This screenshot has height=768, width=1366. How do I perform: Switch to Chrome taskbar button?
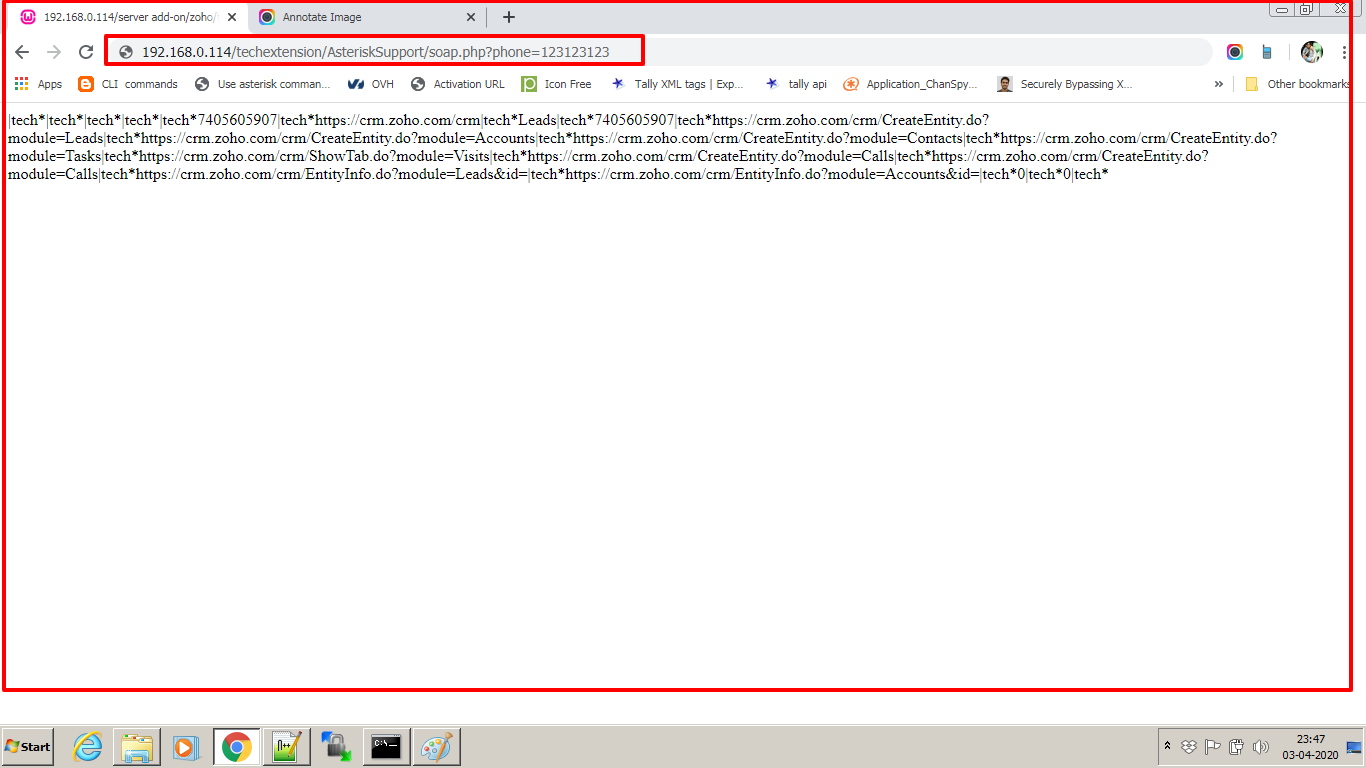(x=236, y=747)
